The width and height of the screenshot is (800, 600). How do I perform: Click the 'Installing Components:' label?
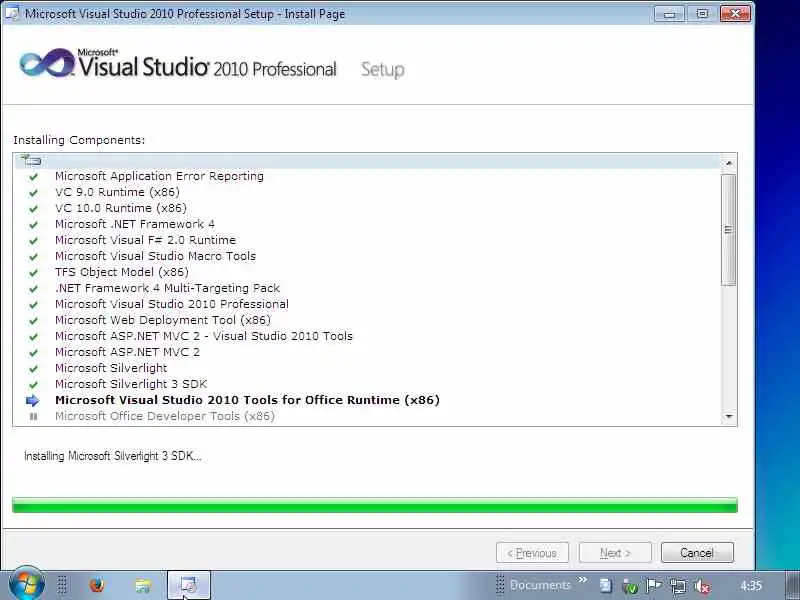point(79,140)
